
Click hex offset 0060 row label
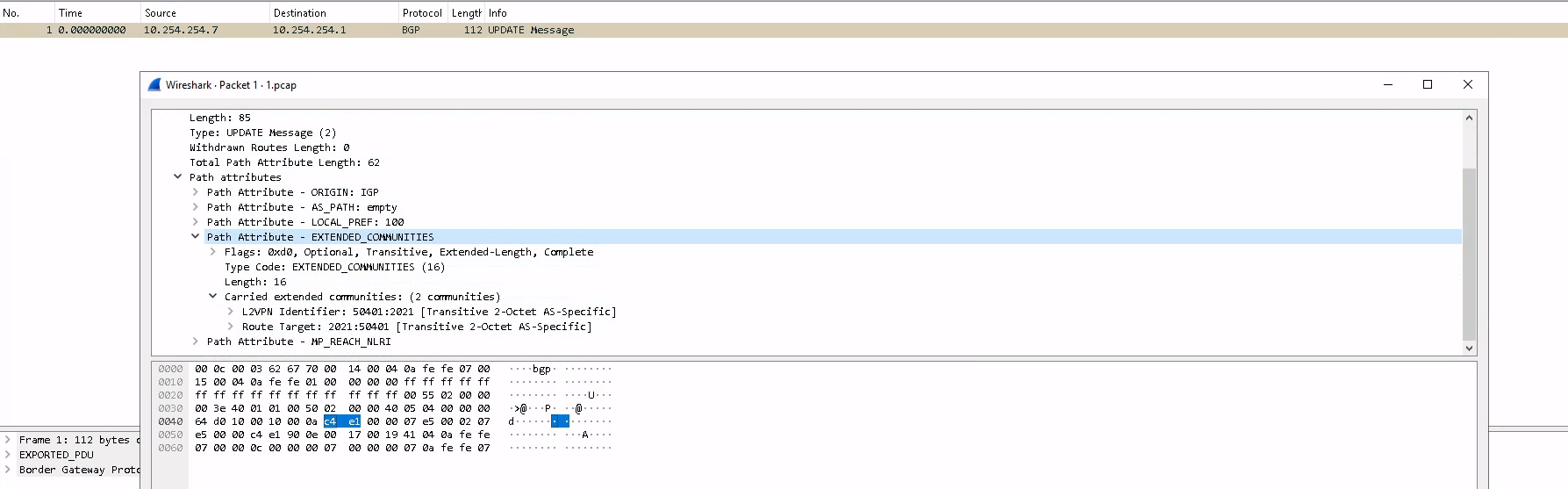click(x=170, y=448)
